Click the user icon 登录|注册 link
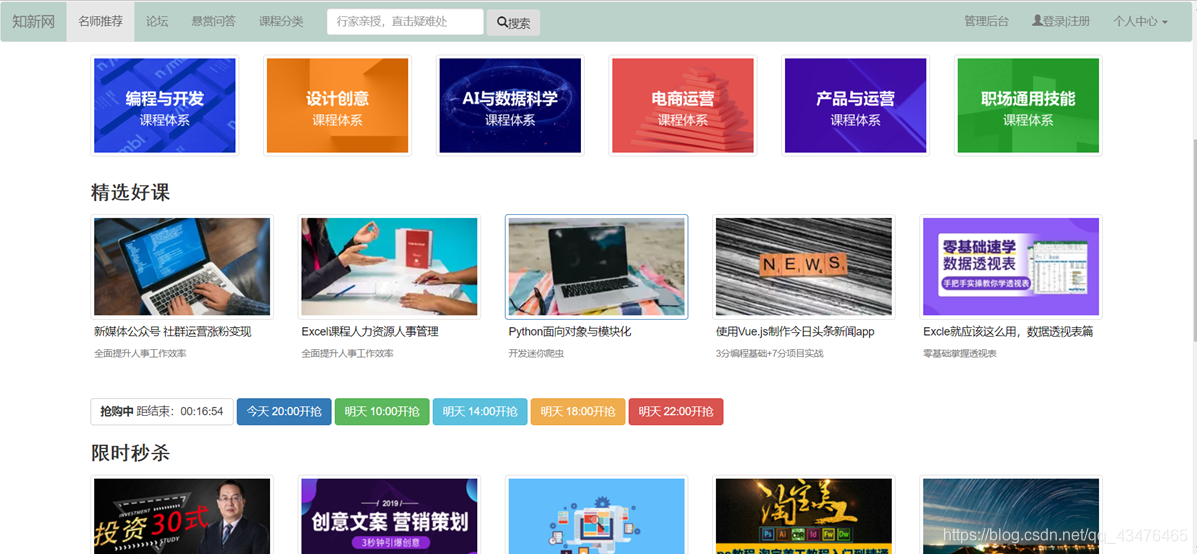This screenshot has width=1197, height=554. click(x=1060, y=21)
